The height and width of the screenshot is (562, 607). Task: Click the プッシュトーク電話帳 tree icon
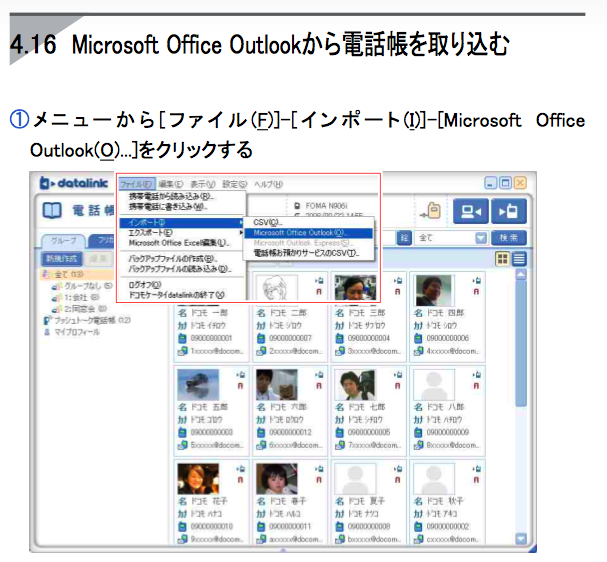tap(47, 320)
